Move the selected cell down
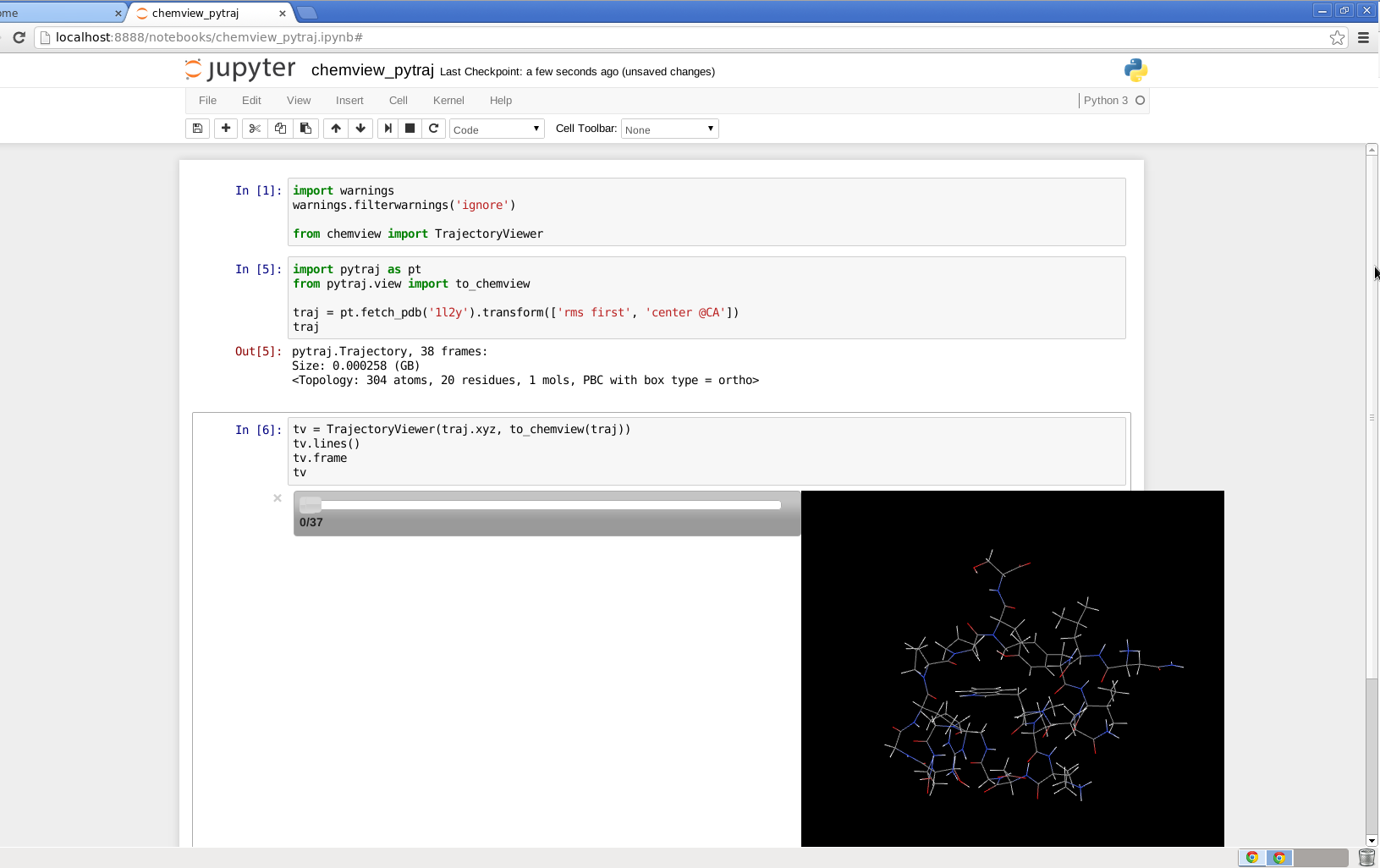Image resolution: width=1380 pixels, height=868 pixels. [x=360, y=128]
